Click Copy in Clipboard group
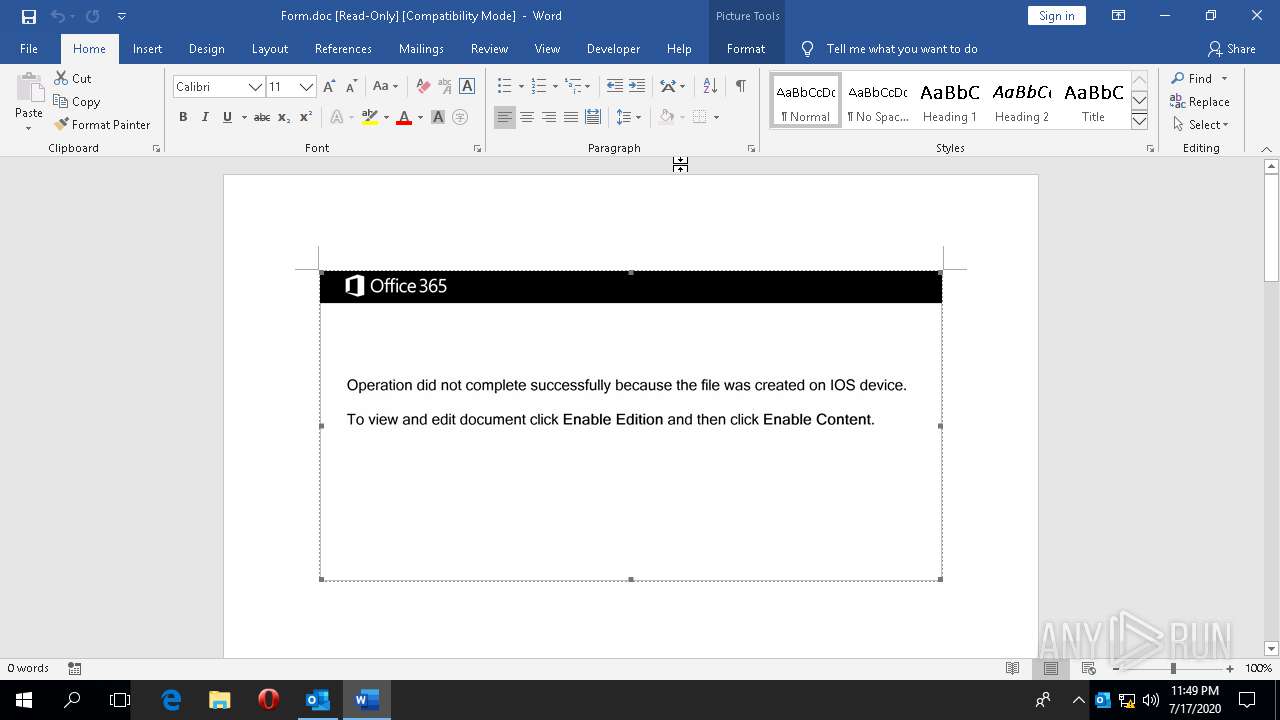The height and width of the screenshot is (720, 1280). [x=77, y=102]
